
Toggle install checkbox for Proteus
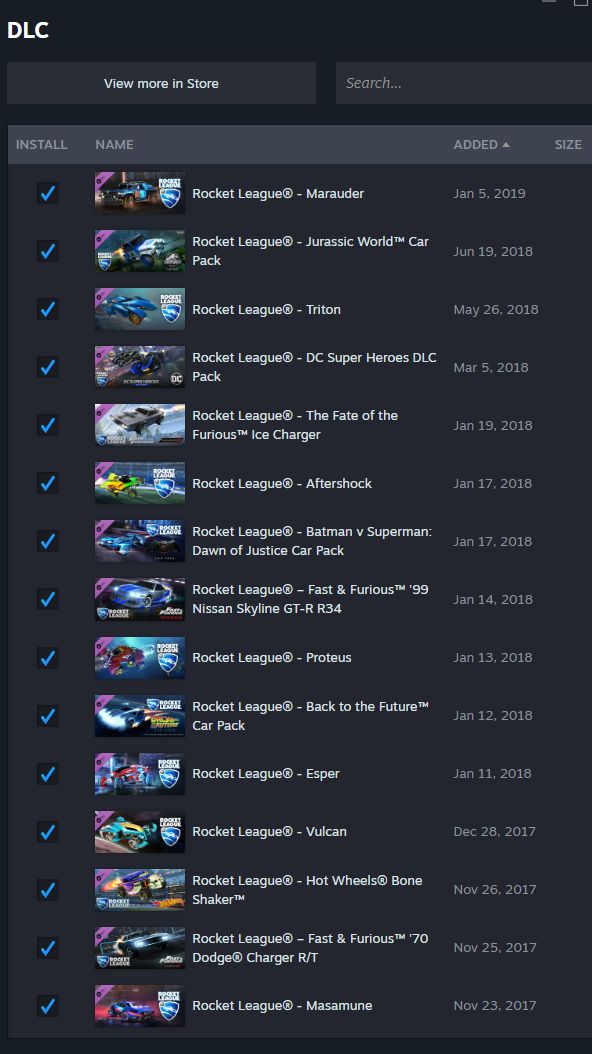(x=48, y=657)
